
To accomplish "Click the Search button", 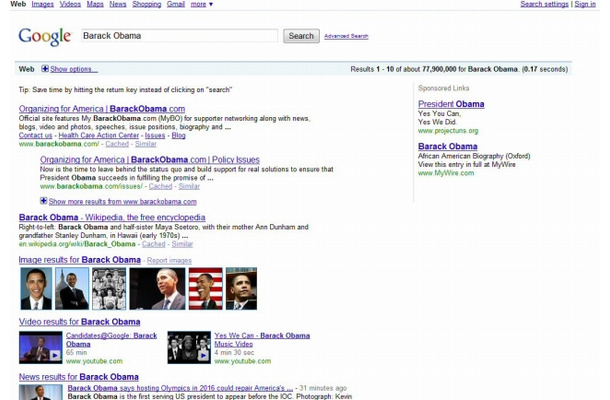I will (301, 36).
